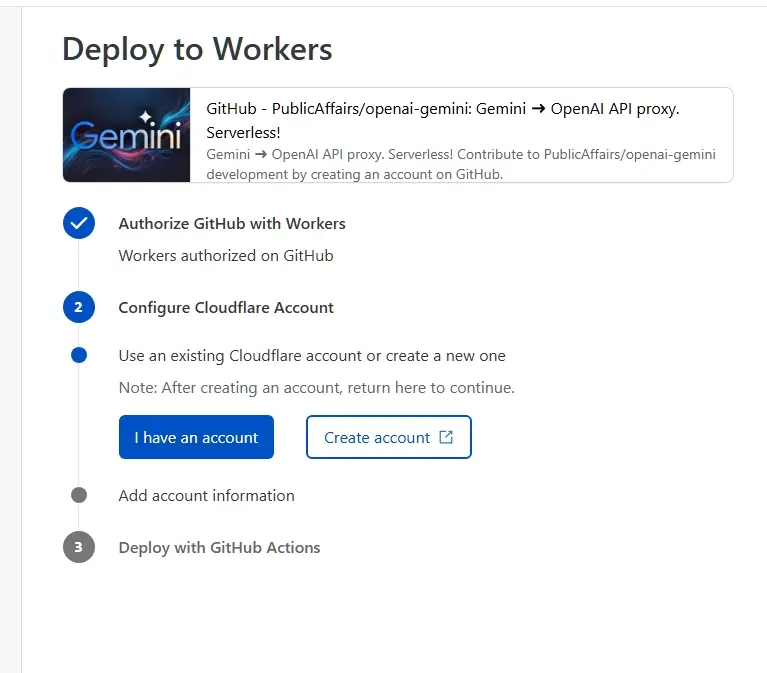Open the Create account button
This screenshot has height=673, width=767.
(389, 437)
